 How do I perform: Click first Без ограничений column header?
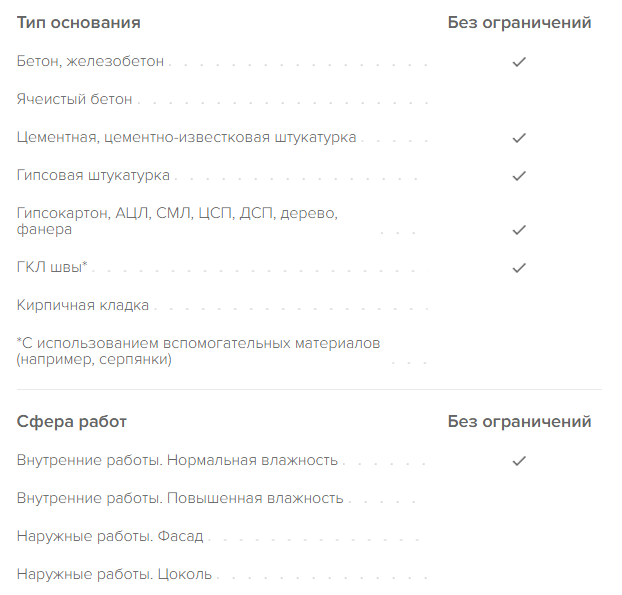(519, 23)
